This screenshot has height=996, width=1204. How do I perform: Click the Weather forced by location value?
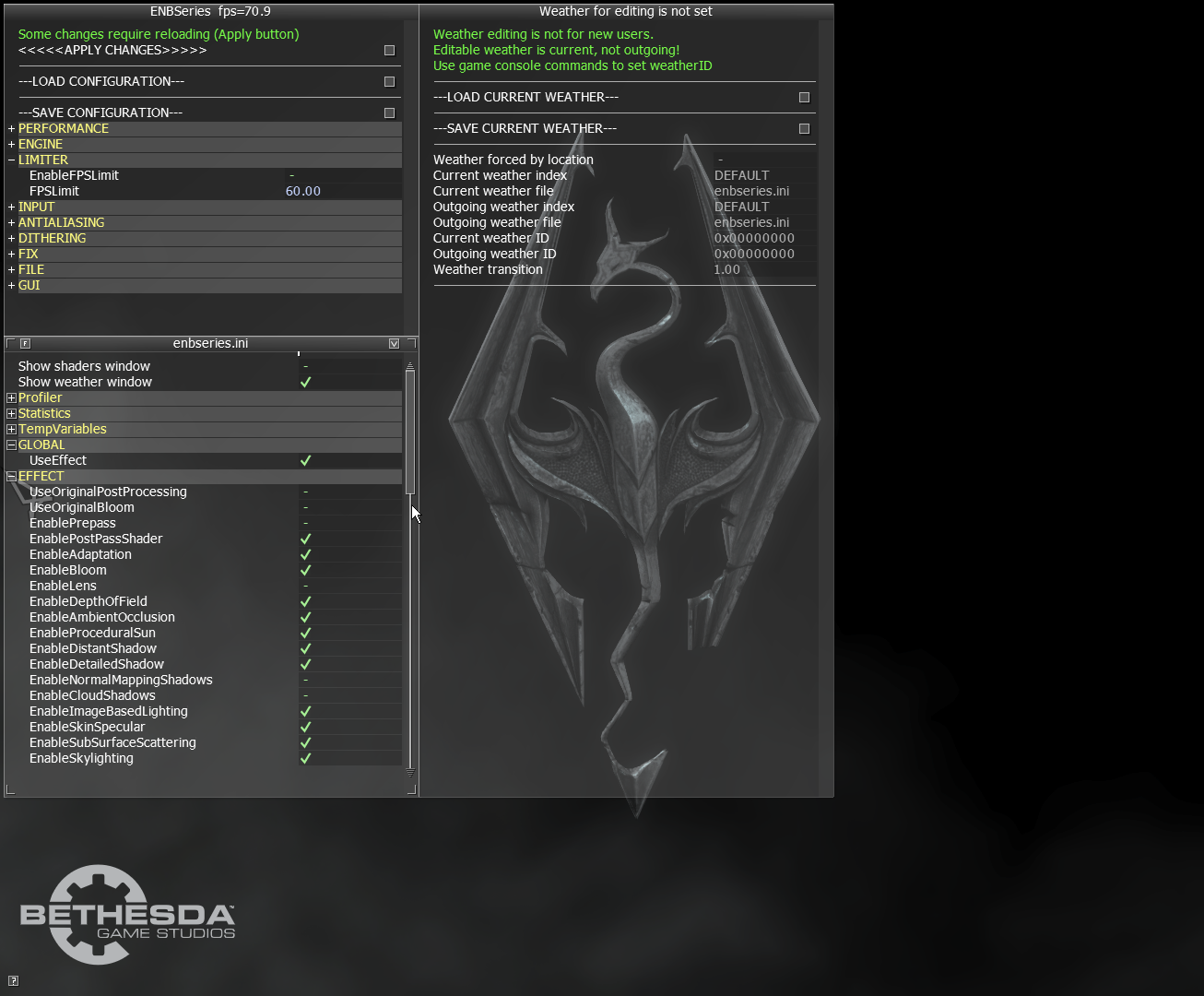[x=764, y=160]
